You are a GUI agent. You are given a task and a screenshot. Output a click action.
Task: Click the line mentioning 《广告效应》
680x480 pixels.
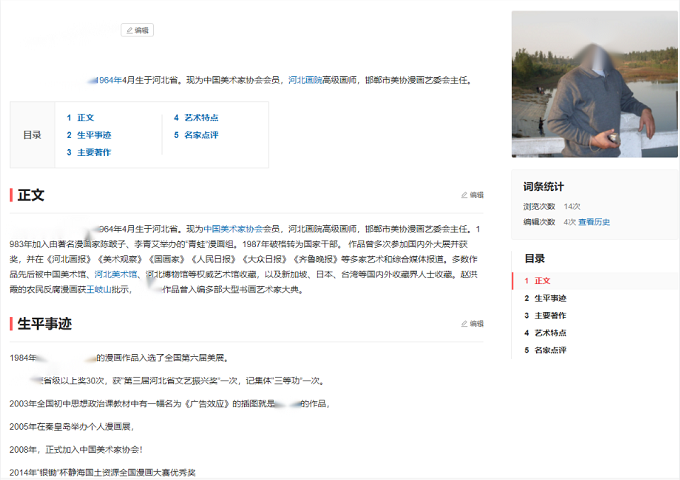tap(170, 404)
